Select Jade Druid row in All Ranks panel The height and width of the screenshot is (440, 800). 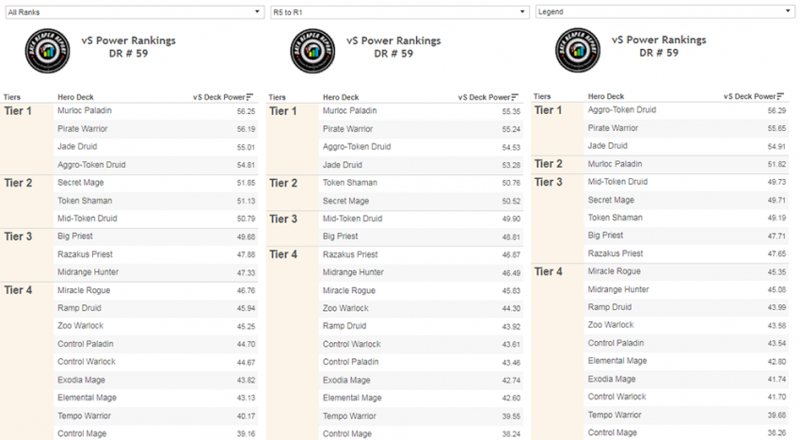coord(156,146)
